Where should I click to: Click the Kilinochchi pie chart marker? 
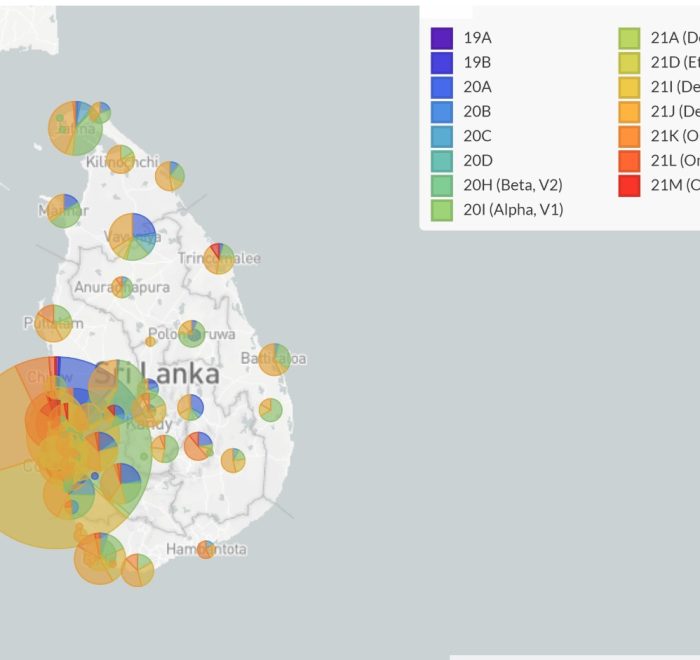coord(121,159)
